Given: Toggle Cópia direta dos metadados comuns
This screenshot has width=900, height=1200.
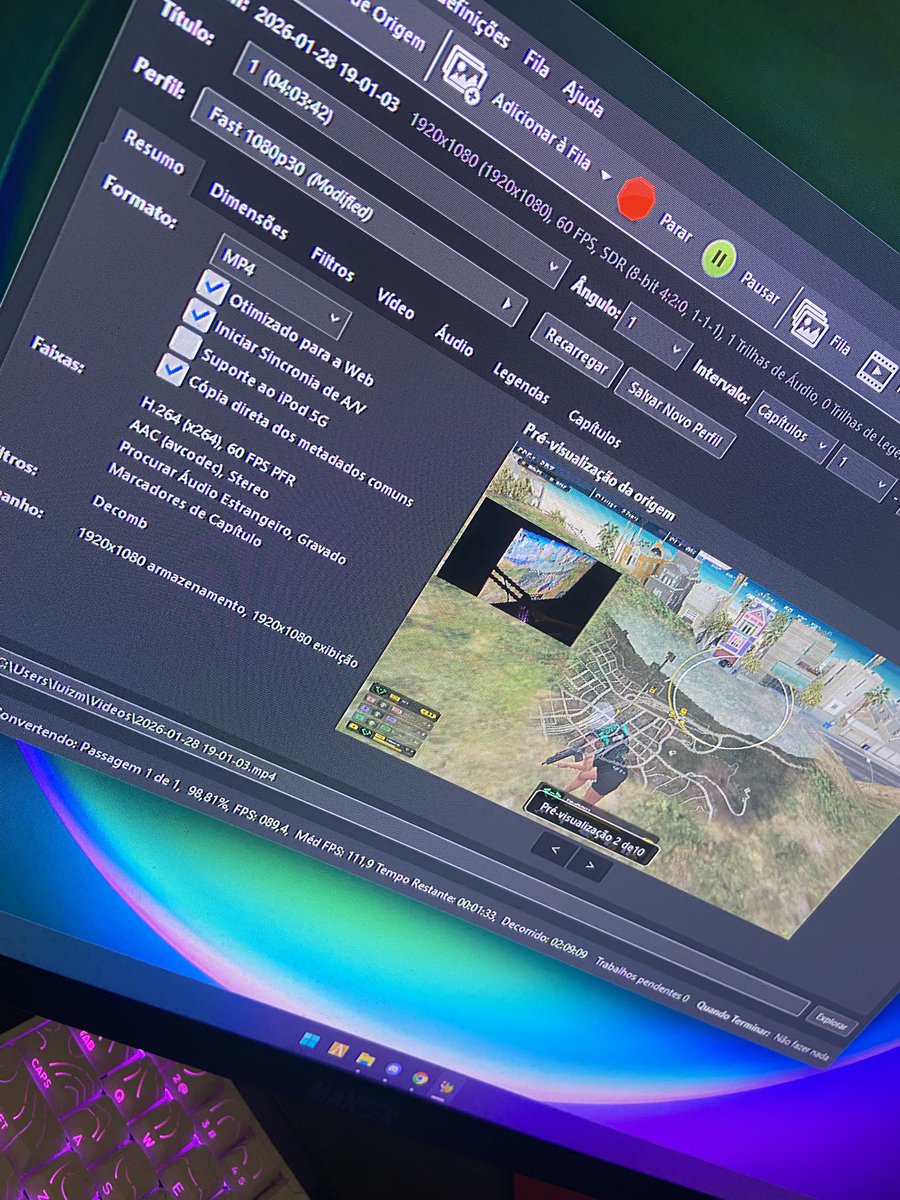Looking at the screenshot, I should [171, 370].
